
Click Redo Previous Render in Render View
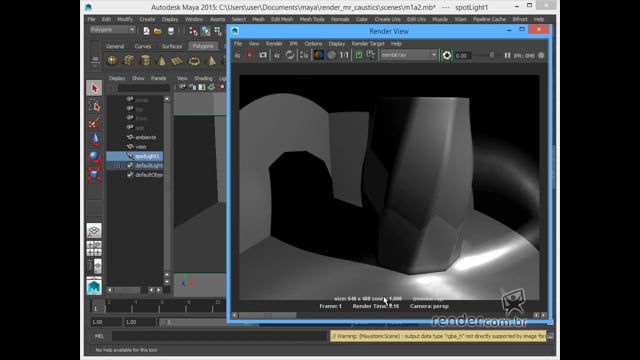(x=237, y=55)
